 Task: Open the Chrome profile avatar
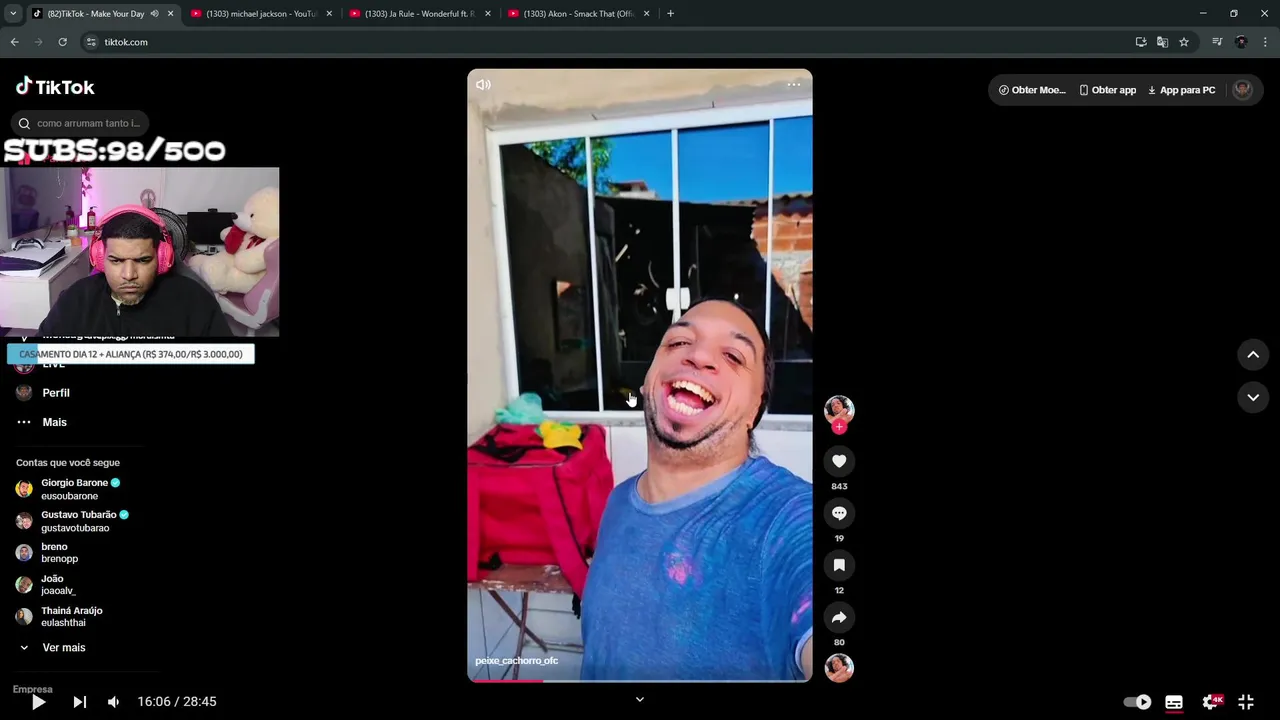[1241, 42]
